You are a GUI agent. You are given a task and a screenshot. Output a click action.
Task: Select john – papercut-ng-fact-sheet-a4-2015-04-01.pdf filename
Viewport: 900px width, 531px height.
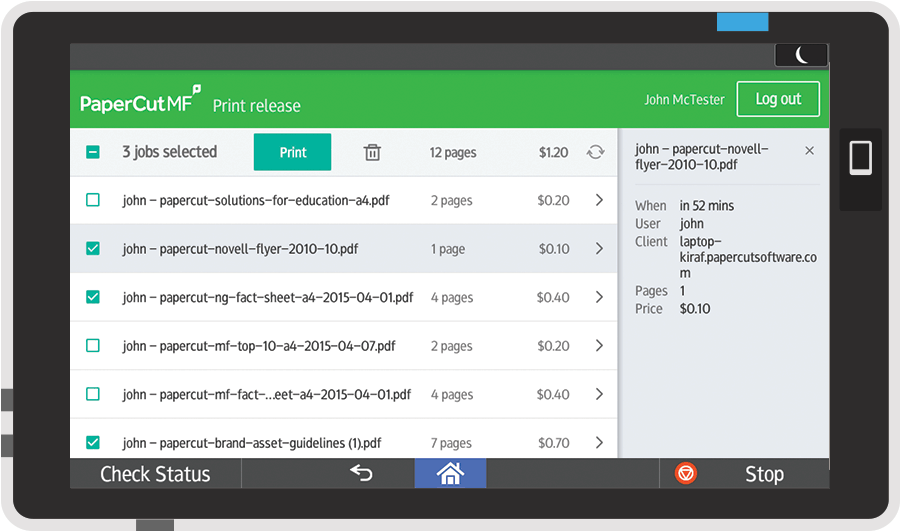click(267, 297)
